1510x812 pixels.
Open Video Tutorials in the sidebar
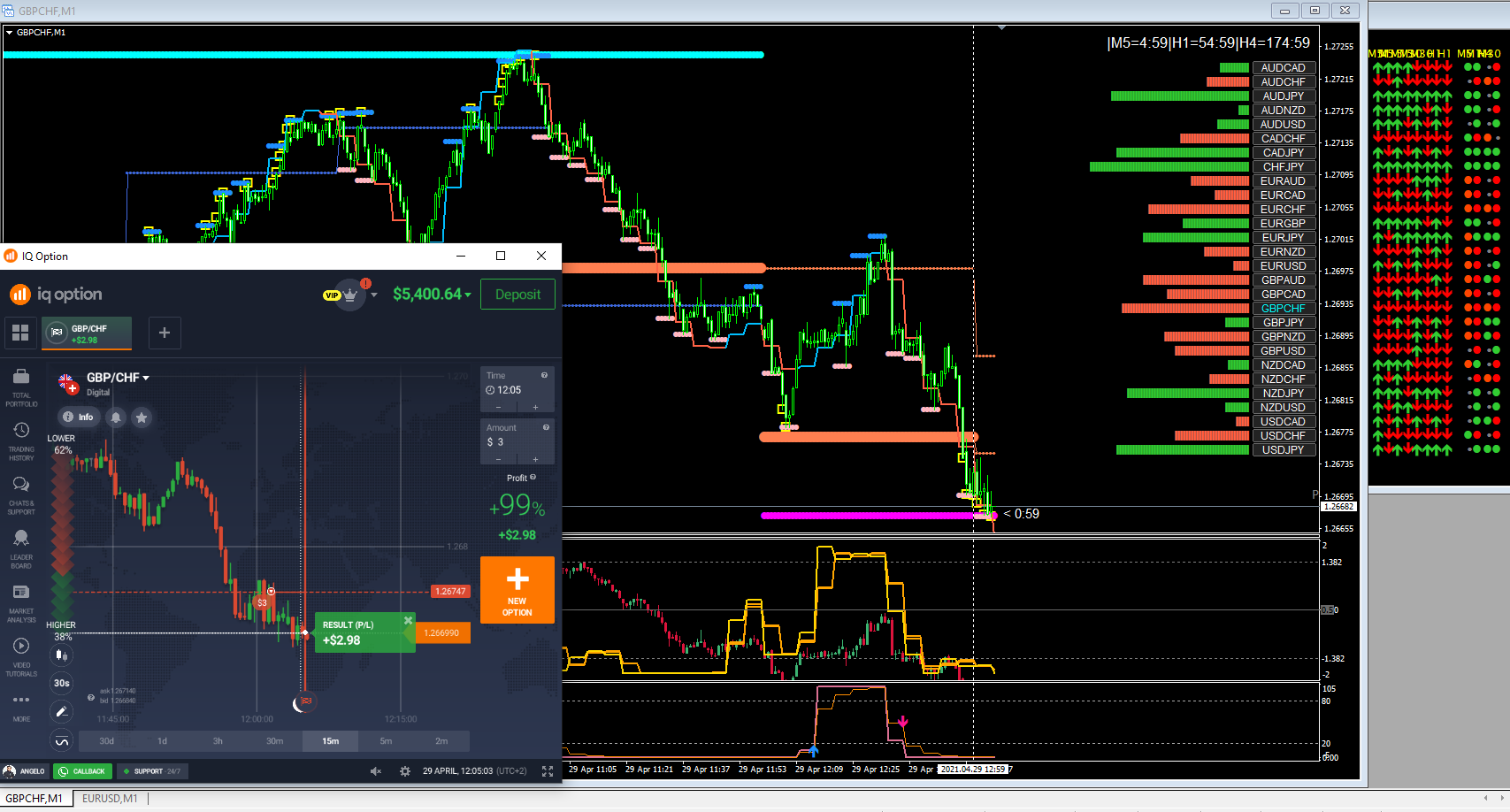pos(21,657)
